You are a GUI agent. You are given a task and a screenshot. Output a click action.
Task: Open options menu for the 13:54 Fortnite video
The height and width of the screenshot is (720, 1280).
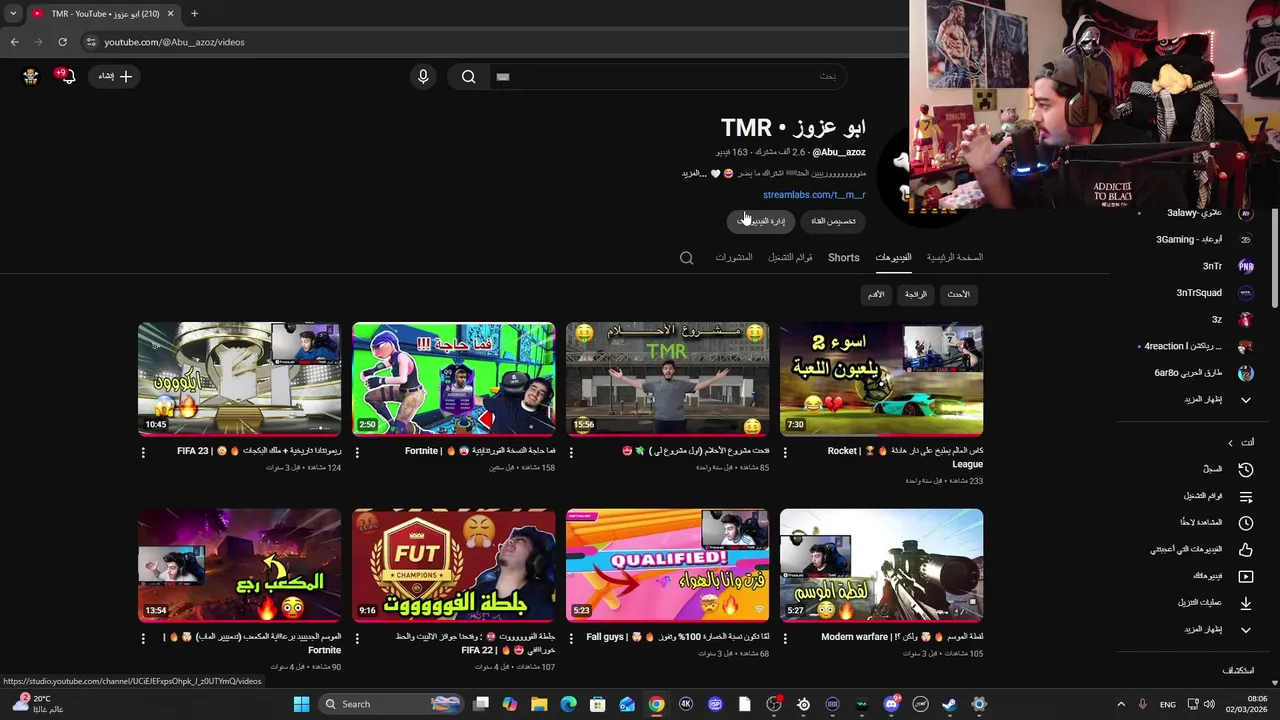point(143,638)
